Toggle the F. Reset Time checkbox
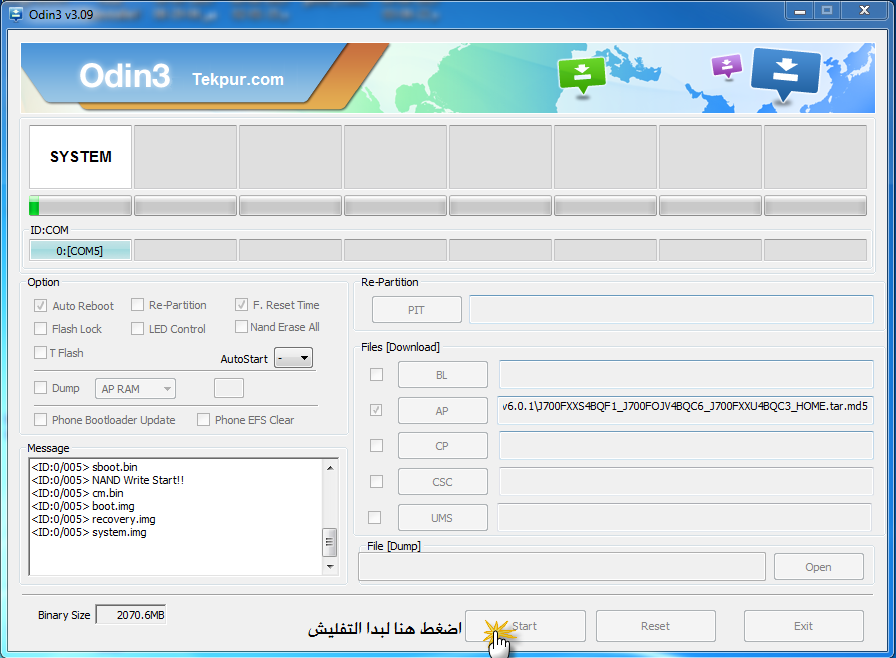 tap(241, 305)
